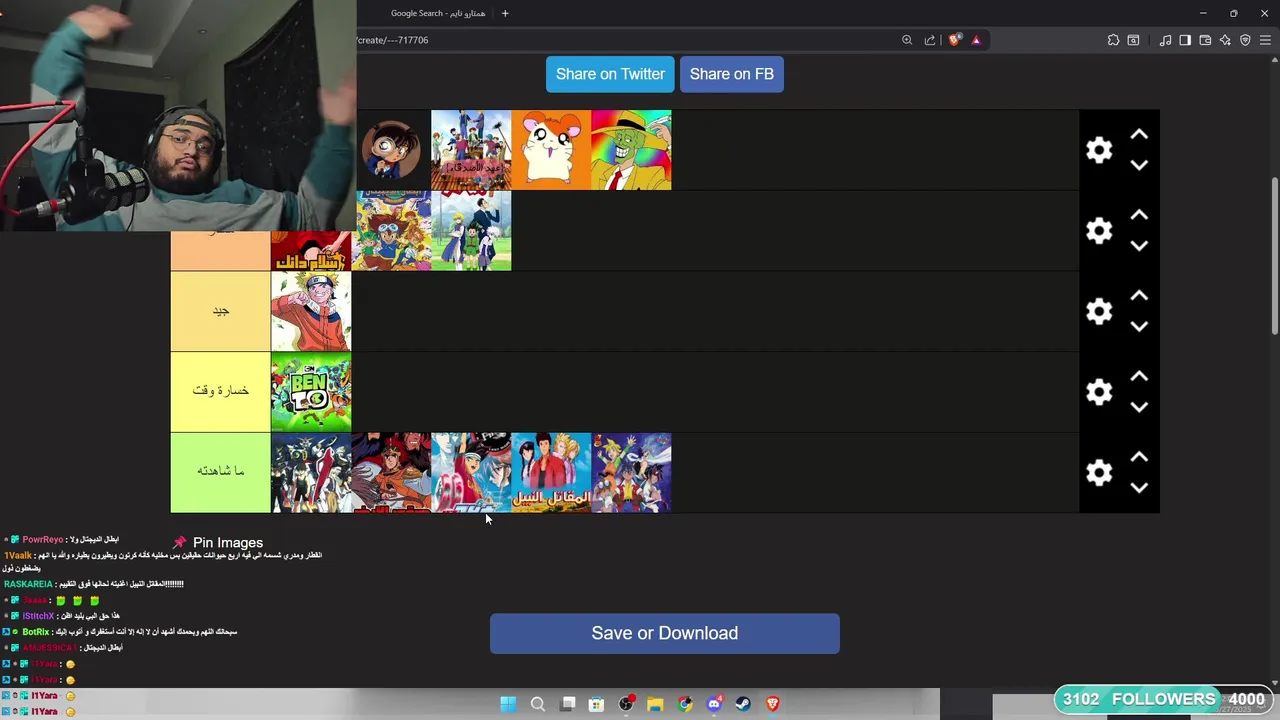This screenshot has height=720, width=1280.
Task: Open the Brave Wallet icon
Action: (x=1205, y=40)
